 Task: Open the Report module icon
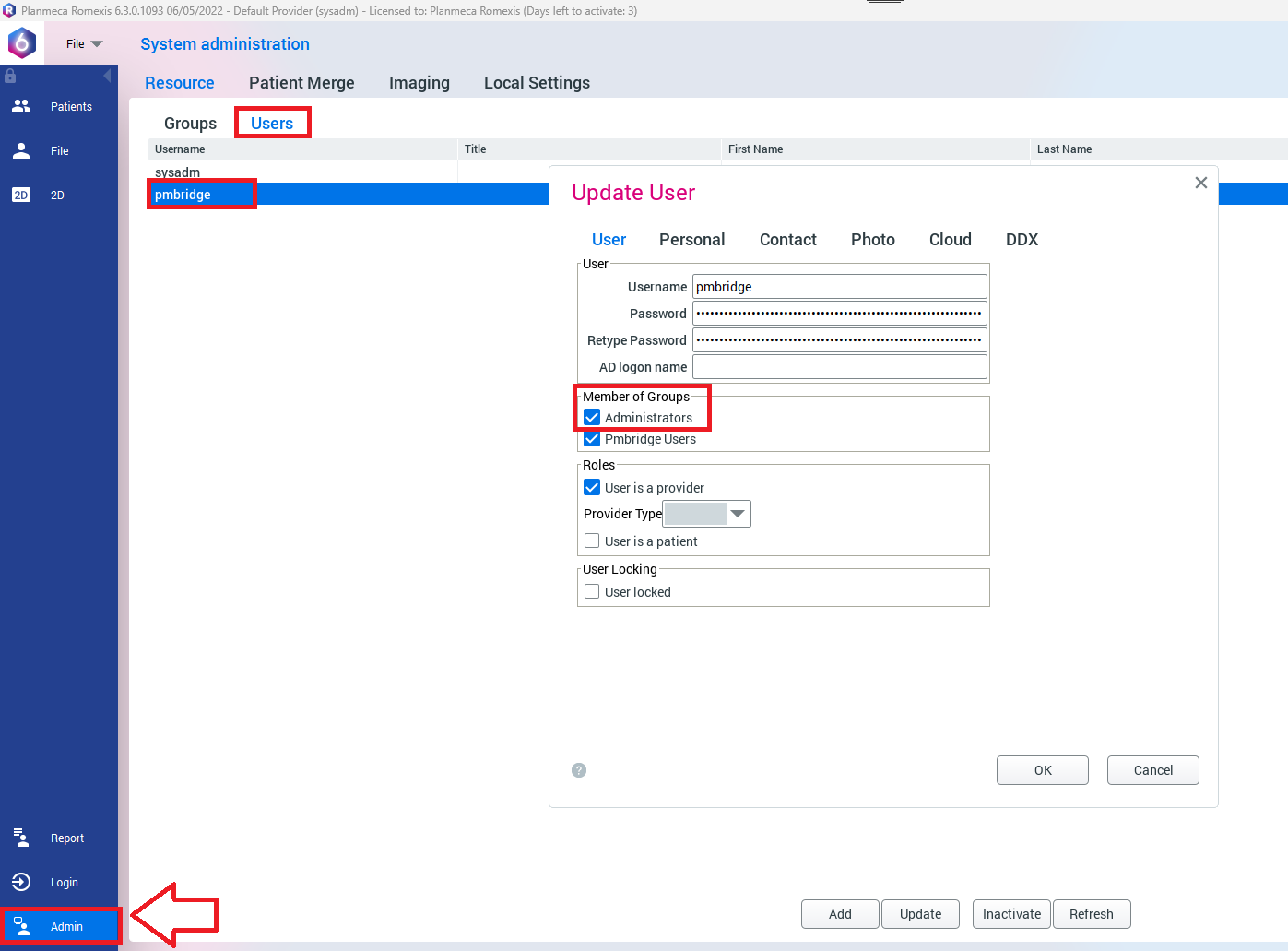tap(21, 838)
